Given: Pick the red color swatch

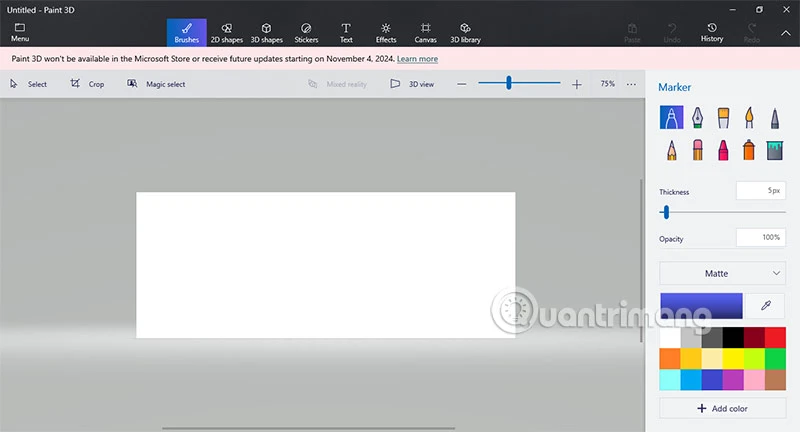Looking at the screenshot, I should 775,338.
